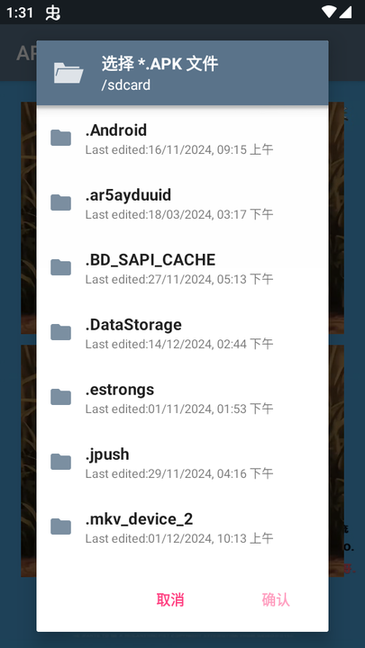Open the .mkv_device_2 folder name
Screen dimensions: 365x648
[x=139, y=519]
